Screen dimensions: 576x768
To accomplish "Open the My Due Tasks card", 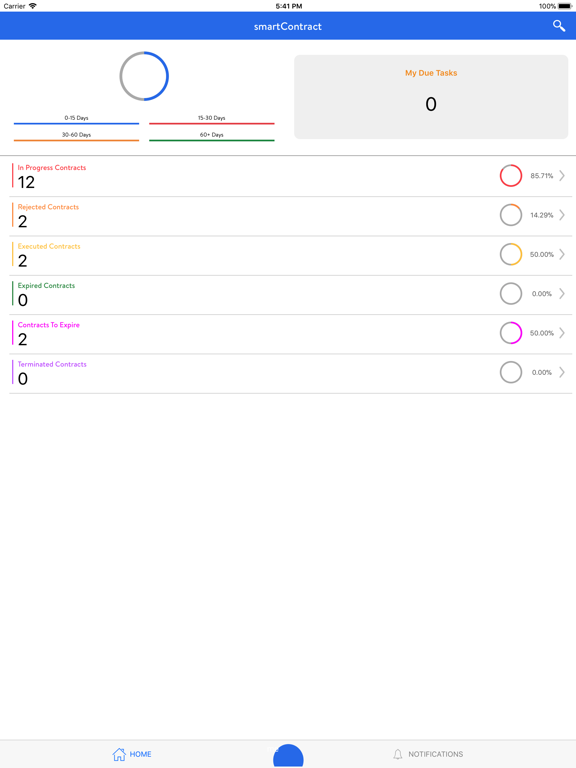I will pos(431,96).
